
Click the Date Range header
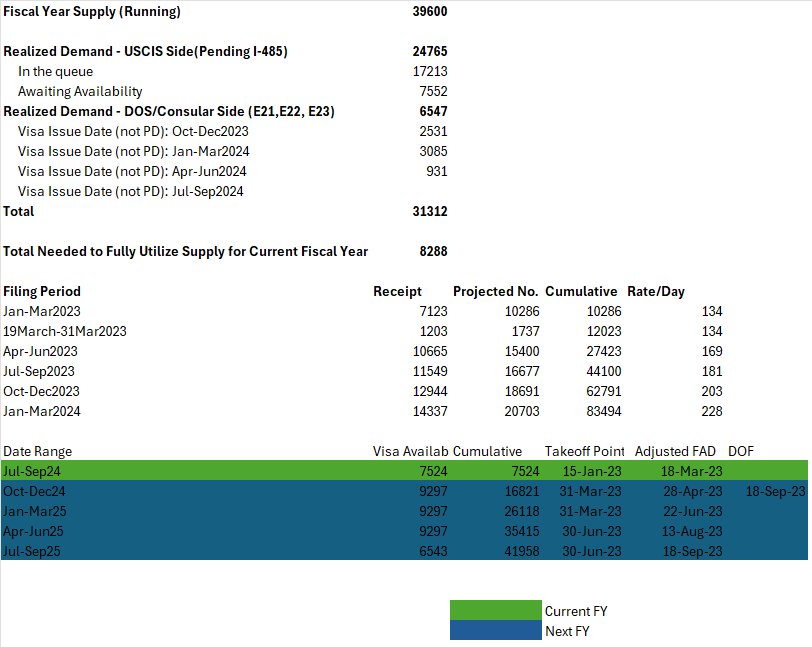pyautogui.click(x=37, y=452)
